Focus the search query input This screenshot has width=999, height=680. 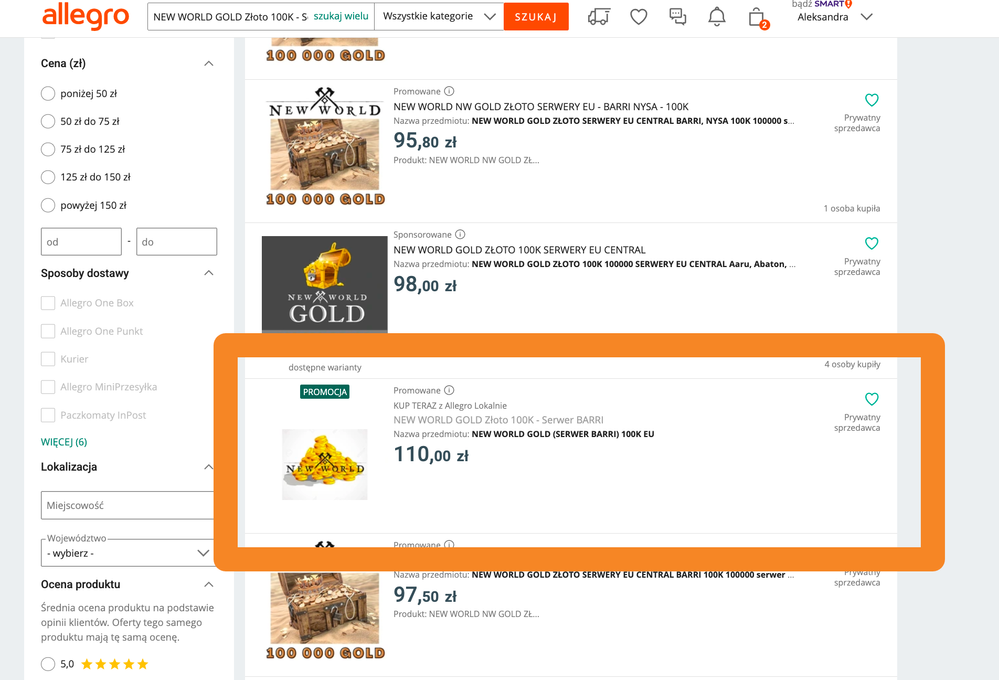[231, 17]
